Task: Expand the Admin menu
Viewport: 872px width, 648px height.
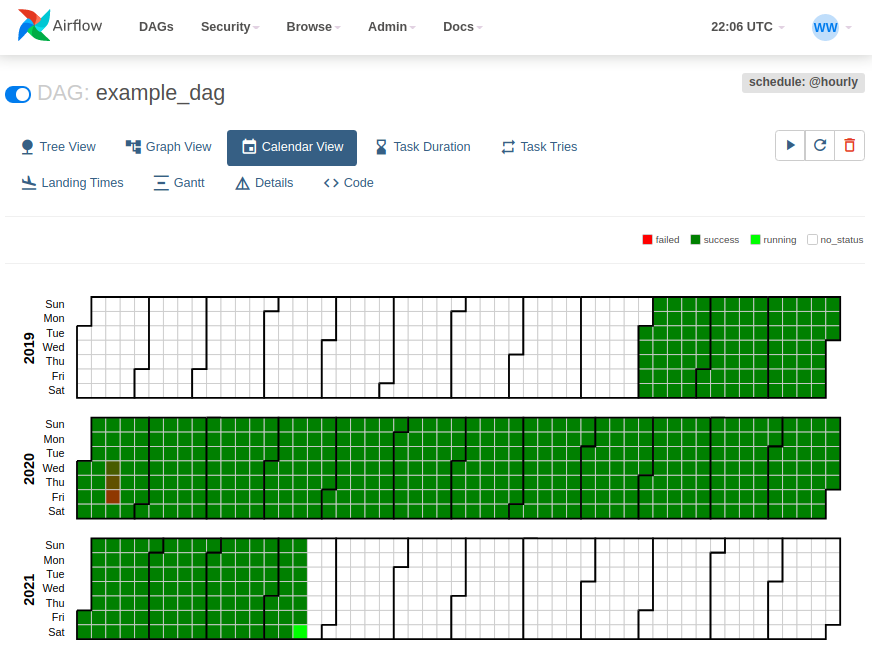Action: pos(392,27)
